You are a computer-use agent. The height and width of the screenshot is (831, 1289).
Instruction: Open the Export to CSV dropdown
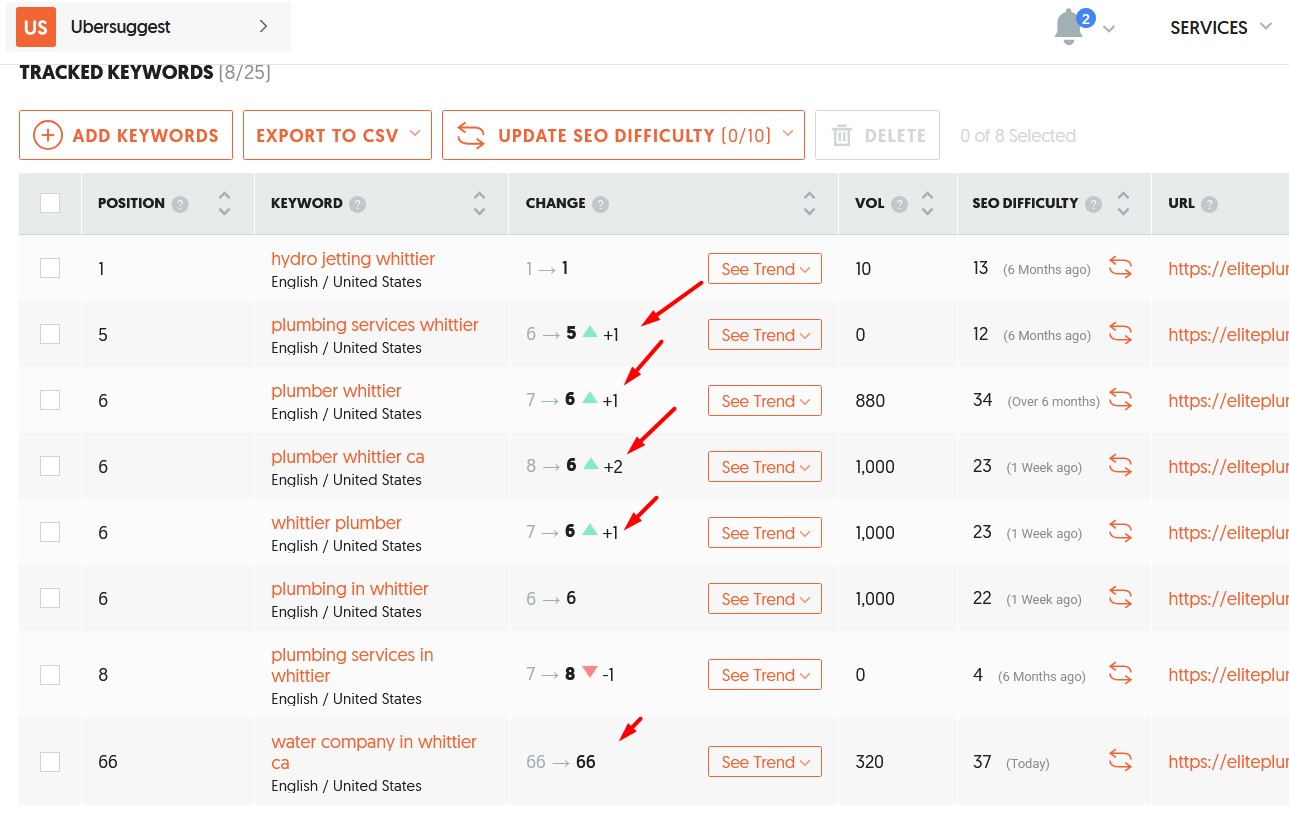(337, 135)
